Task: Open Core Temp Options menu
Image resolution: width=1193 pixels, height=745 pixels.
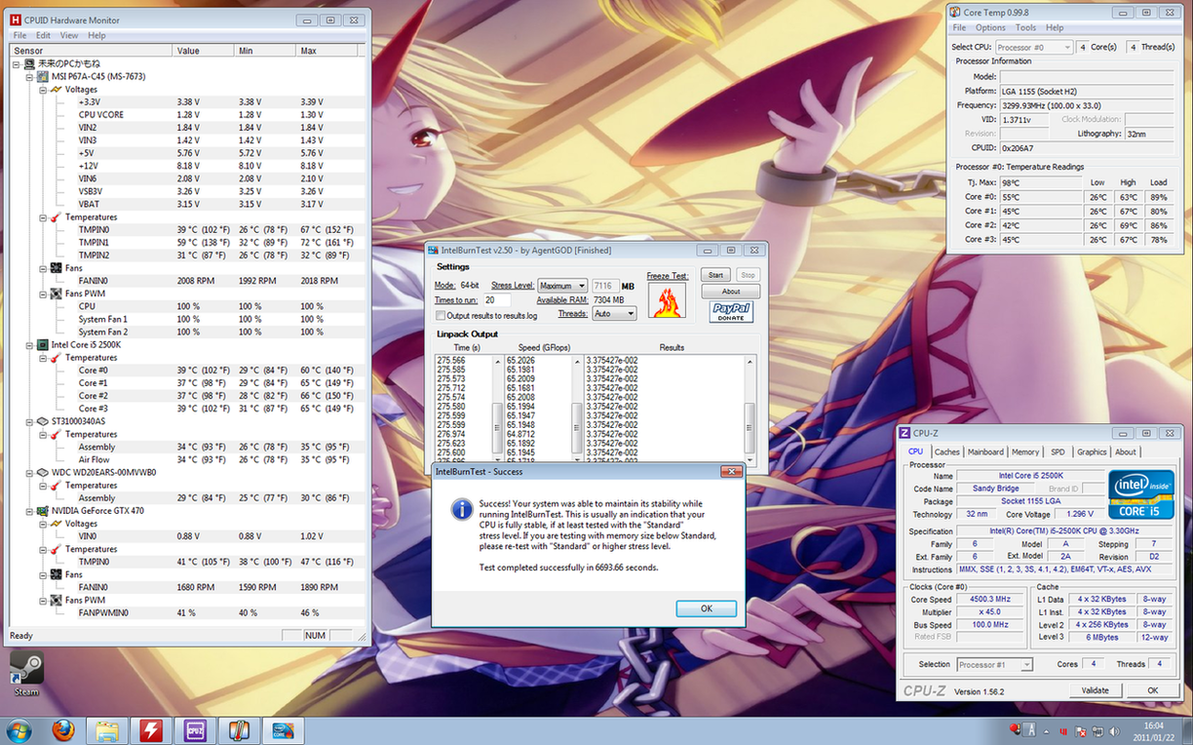Action: (x=990, y=27)
